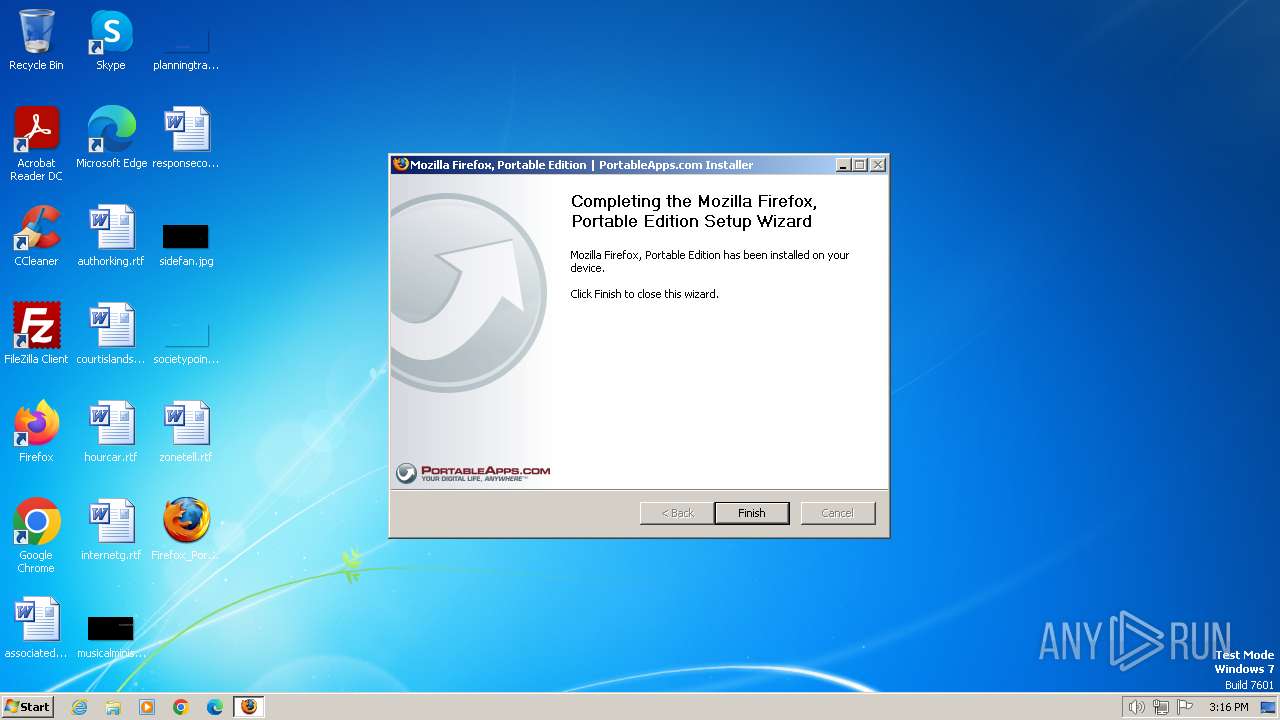Click the Firefox installer taskbar button

[x=249, y=707]
